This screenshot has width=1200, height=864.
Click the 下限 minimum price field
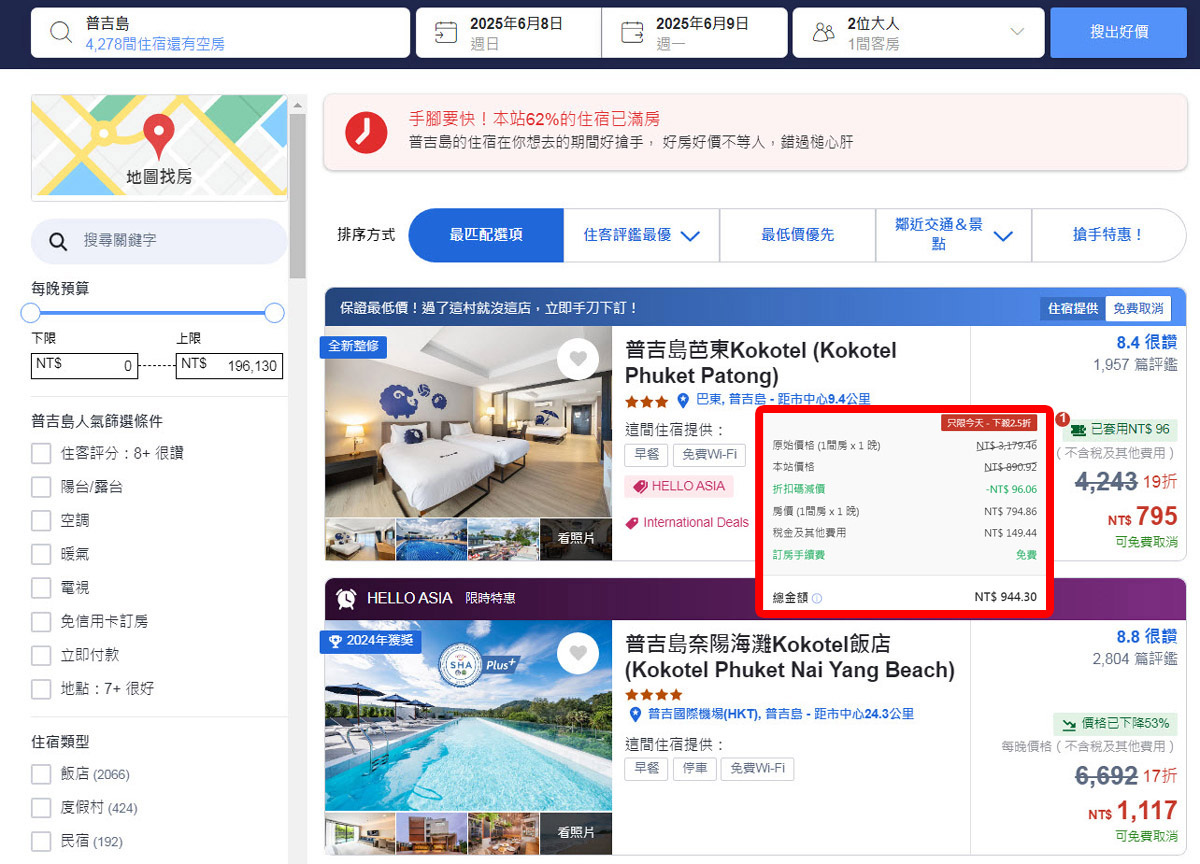84,366
